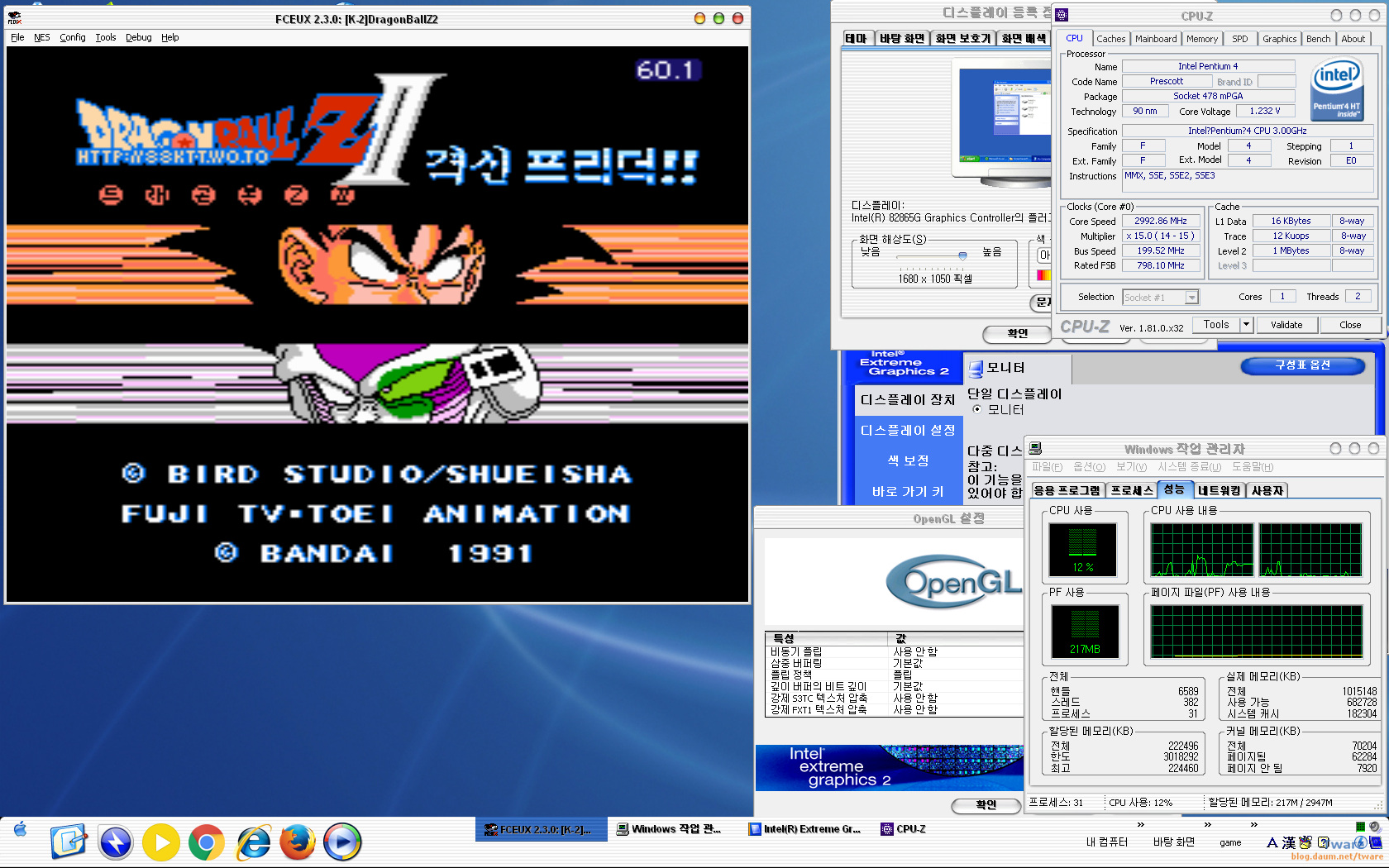Click the IME help question-mark icon
Image resolution: width=1389 pixels, height=868 pixels.
click(1323, 843)
